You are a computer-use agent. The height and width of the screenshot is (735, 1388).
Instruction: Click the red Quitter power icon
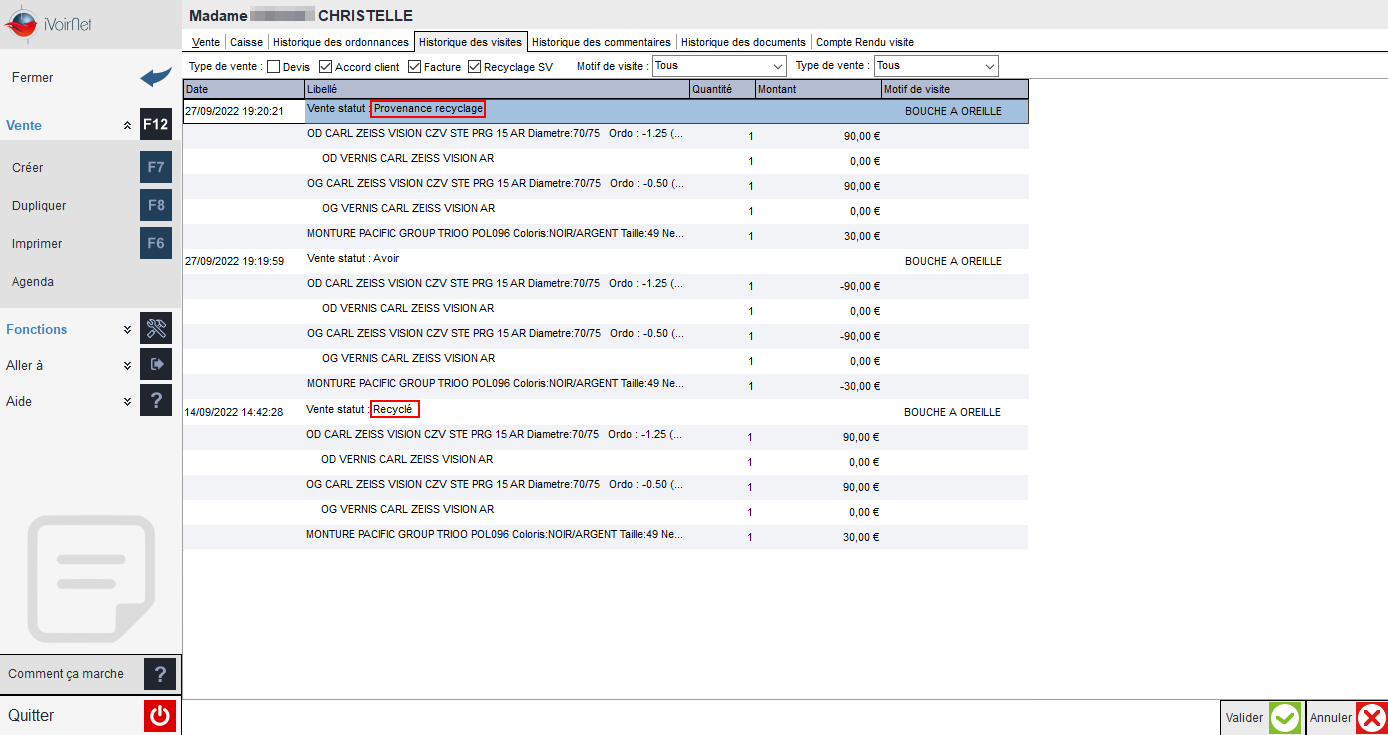(x=160, y=716)
